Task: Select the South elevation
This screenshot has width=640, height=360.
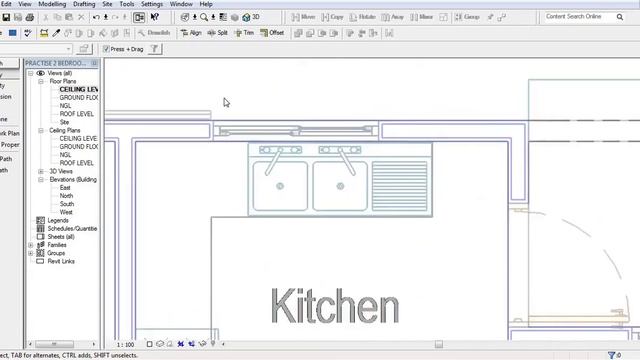Action: 67,204
